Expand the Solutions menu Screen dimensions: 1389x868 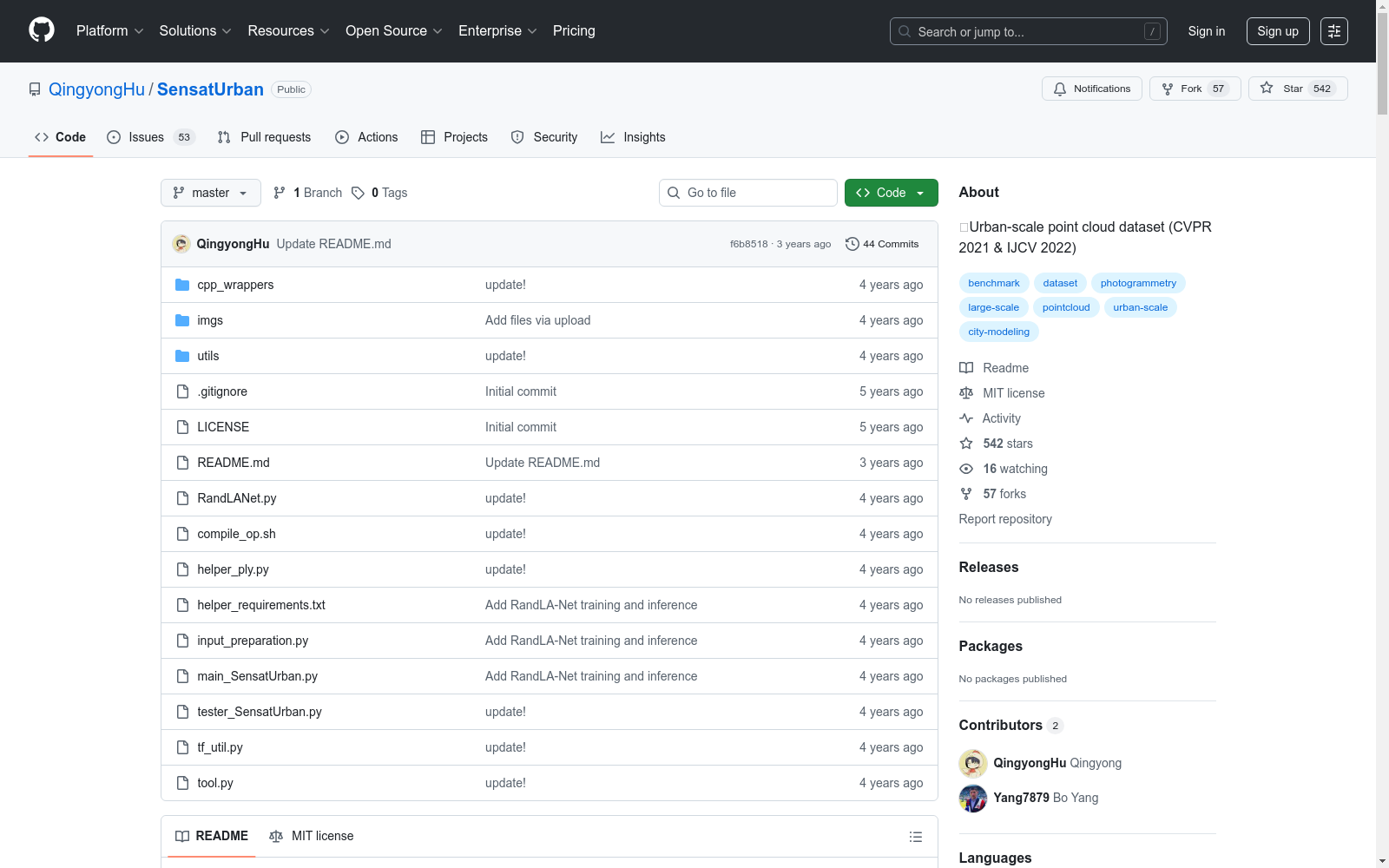(195, 30)
